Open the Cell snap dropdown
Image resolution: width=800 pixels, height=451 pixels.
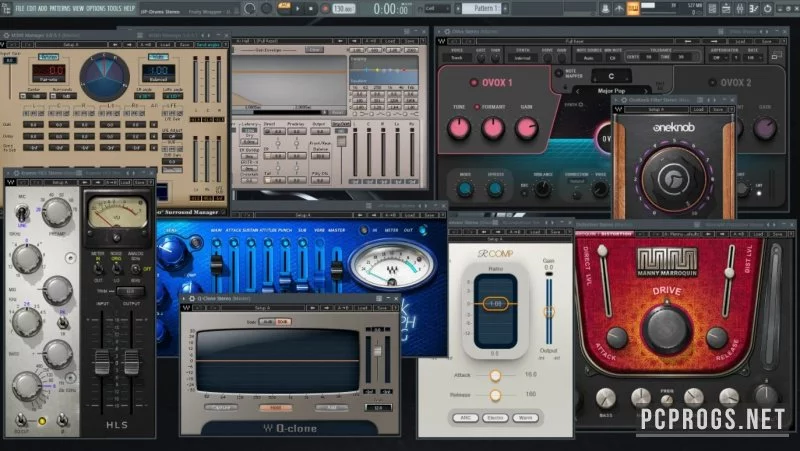[x=437, y=9]
